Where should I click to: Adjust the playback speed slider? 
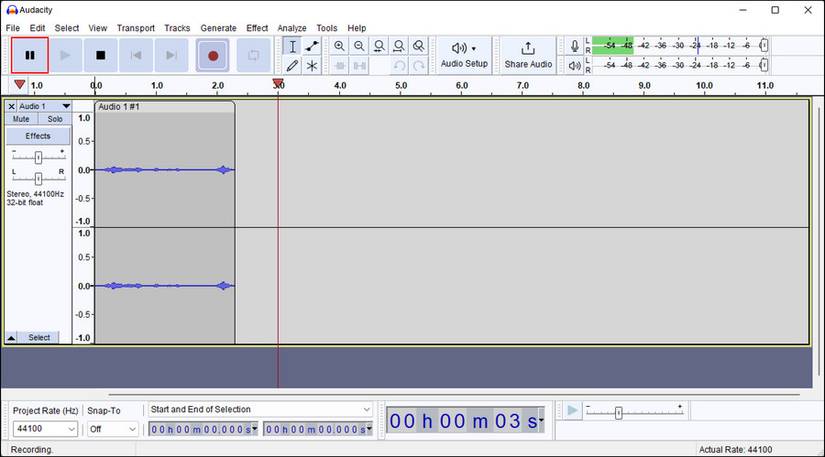[618, 413]
